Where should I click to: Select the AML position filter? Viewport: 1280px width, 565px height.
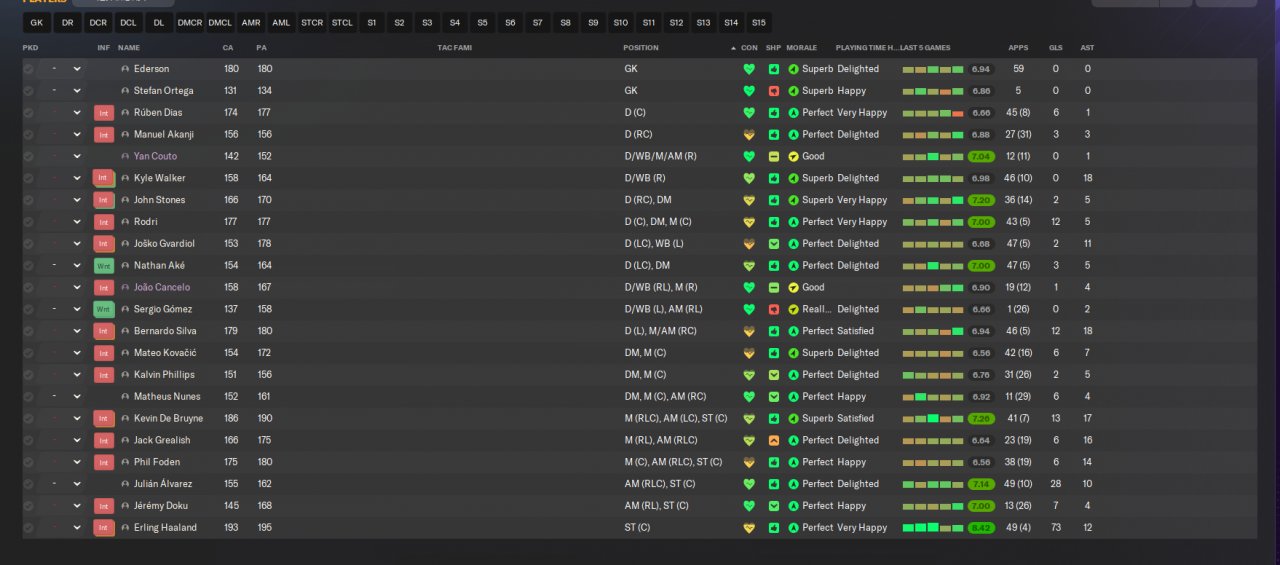pos(281,22)
